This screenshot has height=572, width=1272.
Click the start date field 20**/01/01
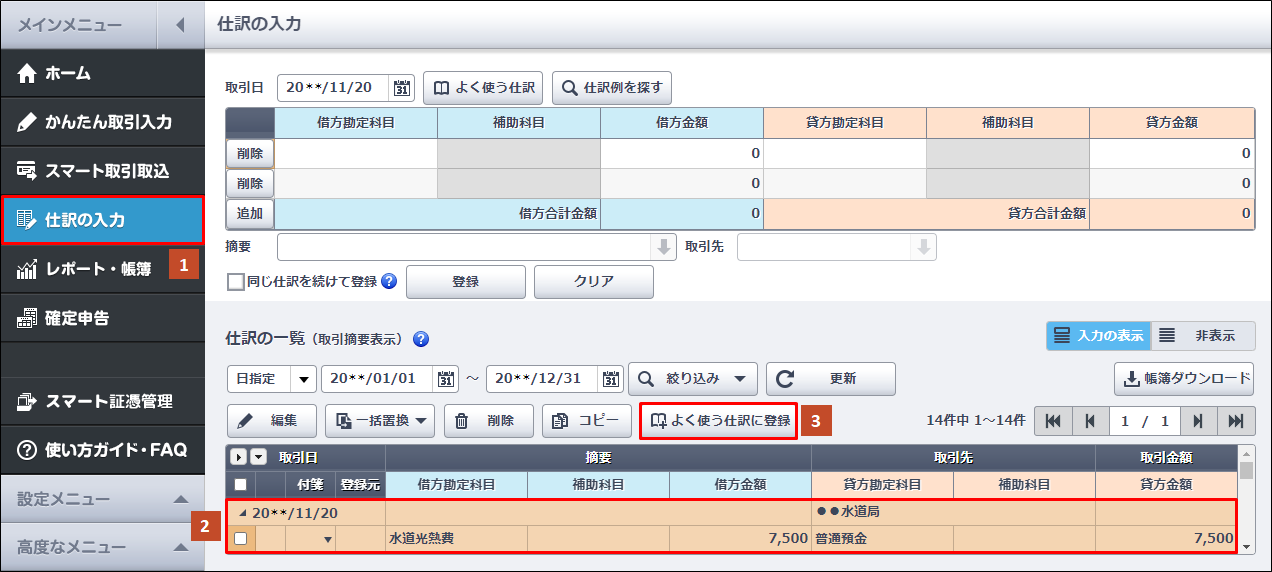[378, 379]
